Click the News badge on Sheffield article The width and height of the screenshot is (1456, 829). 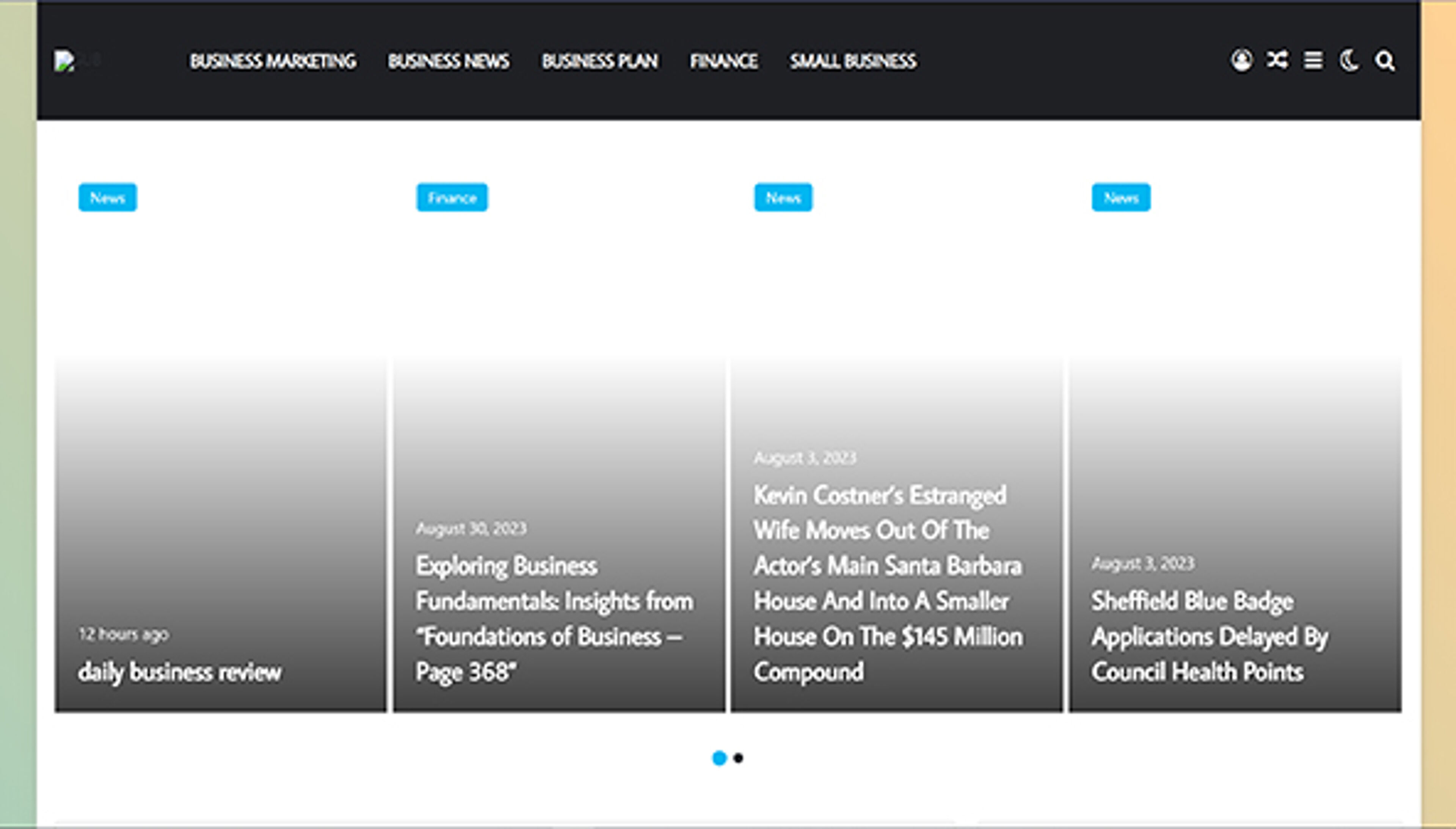[x=1120, y=198]
